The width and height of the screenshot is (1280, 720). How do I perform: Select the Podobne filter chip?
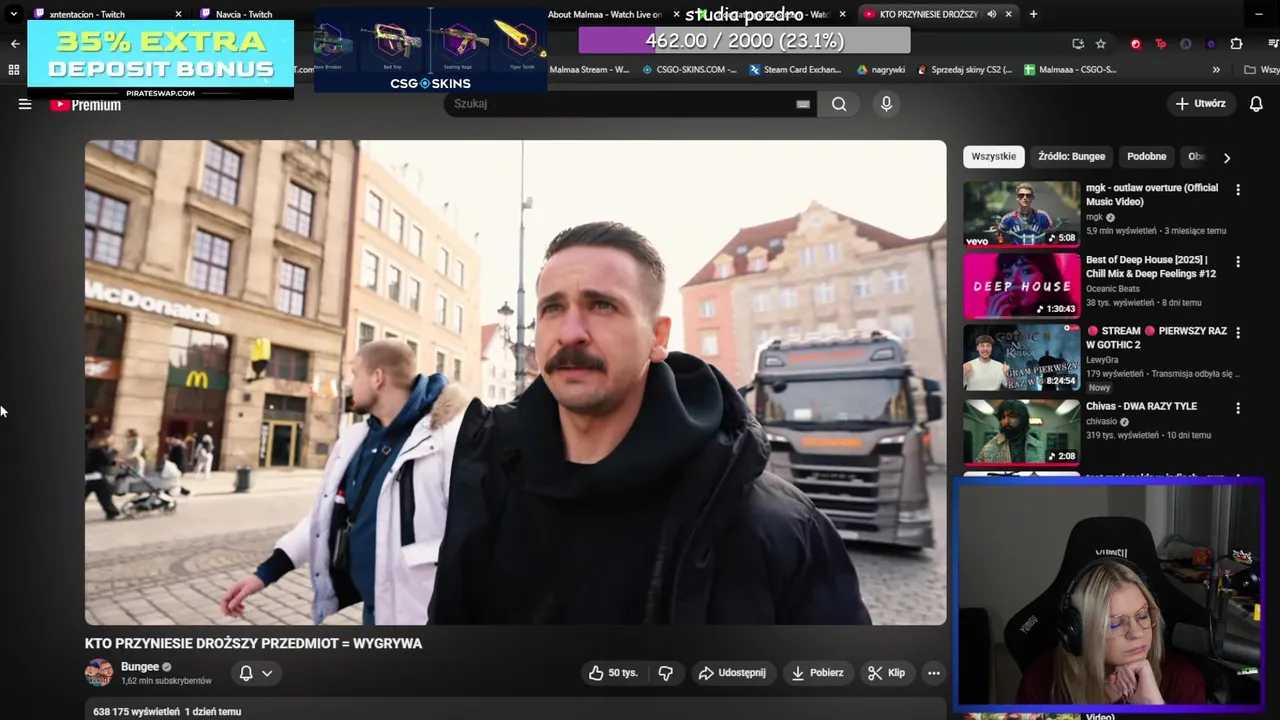pyautogui.click(x=1146, y=157)
